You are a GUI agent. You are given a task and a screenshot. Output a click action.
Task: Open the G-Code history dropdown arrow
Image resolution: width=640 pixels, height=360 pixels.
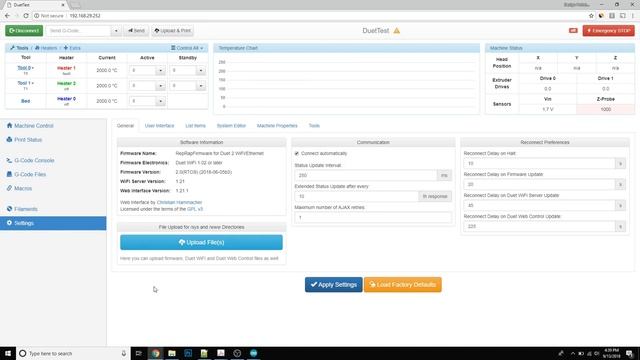[x=116, y=31]
